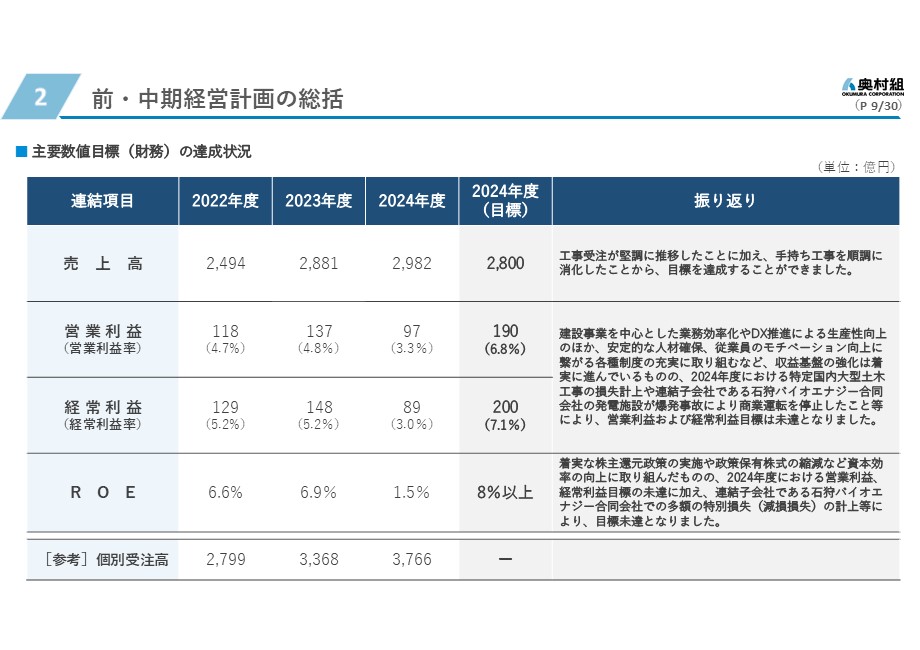This screenshot has height=650, width=920.
Task: Click the 2,800 sales target value
Action: [505, 264]
